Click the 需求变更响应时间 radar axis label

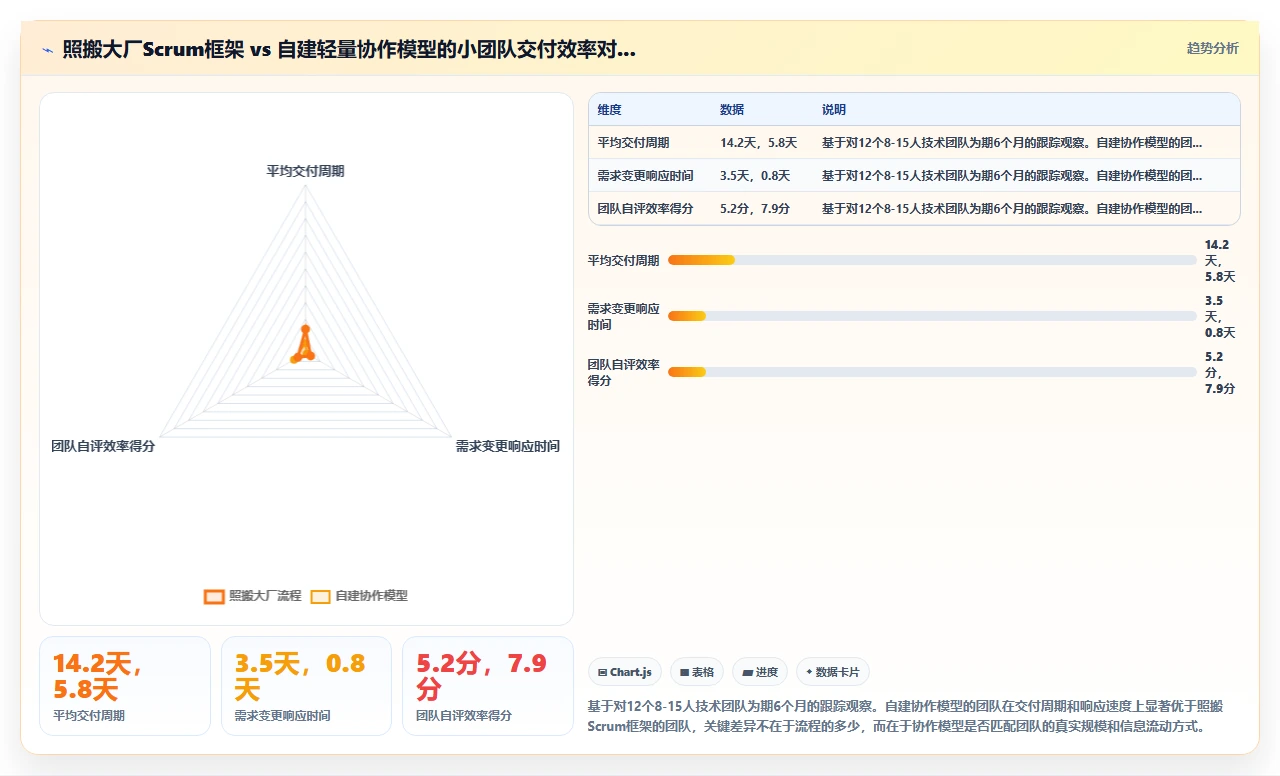point(508,446)
